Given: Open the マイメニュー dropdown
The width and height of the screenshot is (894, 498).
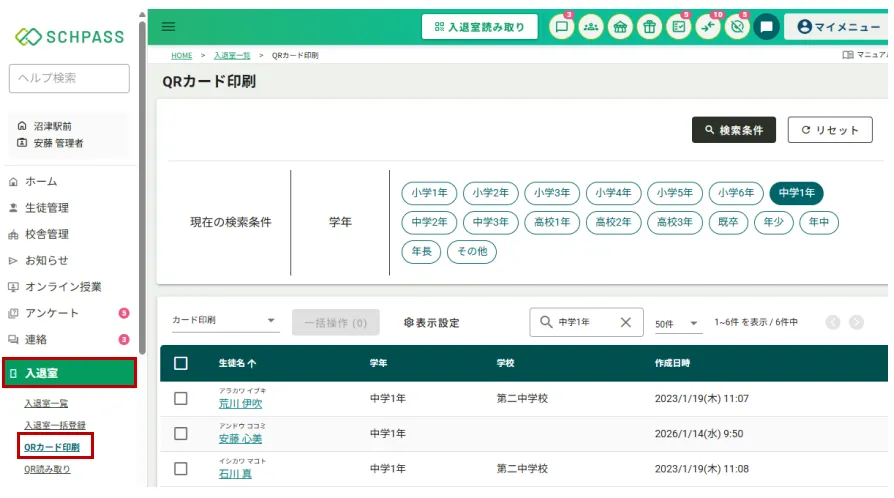Looking at the screenshot, I should click(x=836, y=27).
